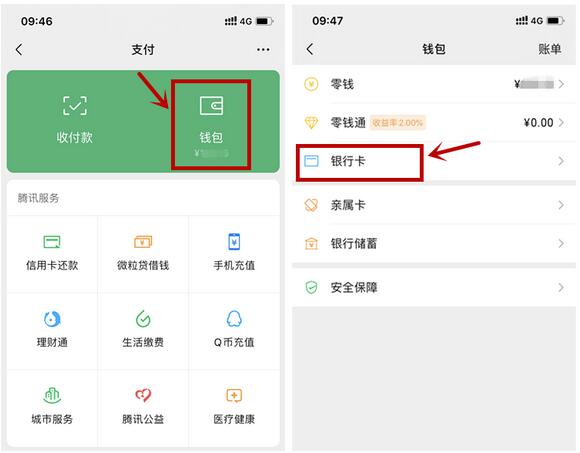
Task: Open 微粒贷借钱 service icon
Action: point(143,242)
